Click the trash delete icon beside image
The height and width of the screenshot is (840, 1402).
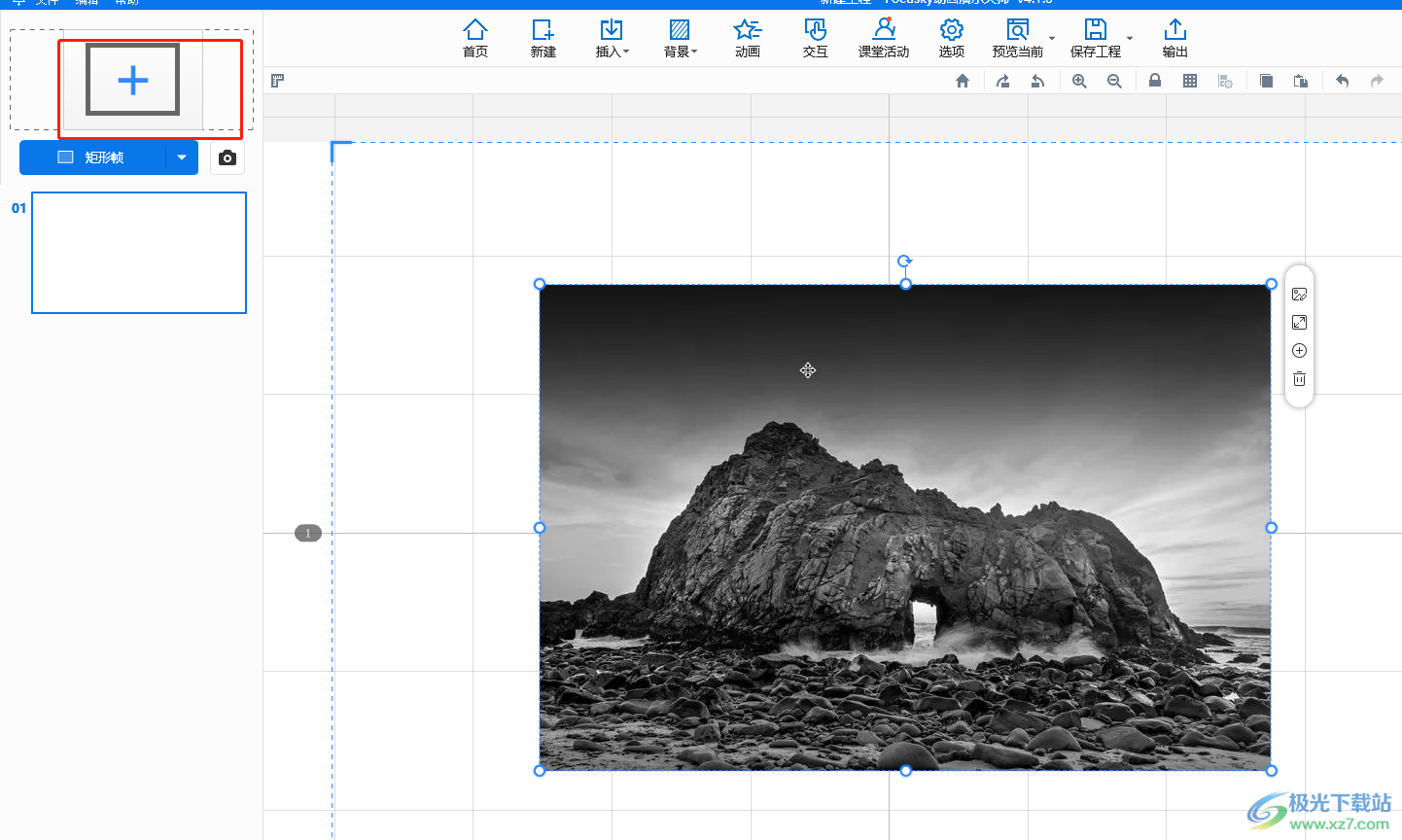coord(1299,379)
